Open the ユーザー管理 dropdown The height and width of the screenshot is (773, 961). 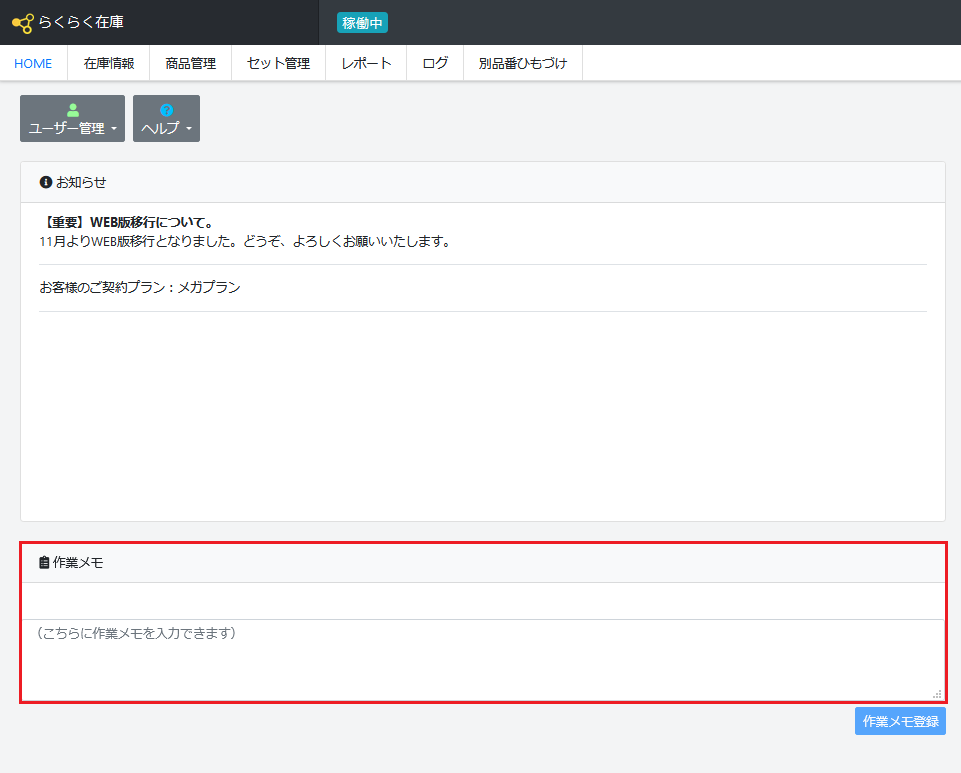pos(72,118)
